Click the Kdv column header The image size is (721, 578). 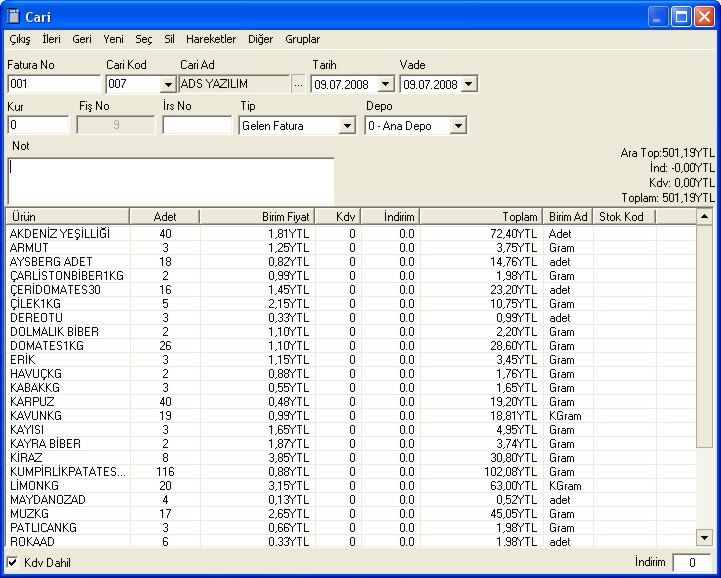(338, 217)
